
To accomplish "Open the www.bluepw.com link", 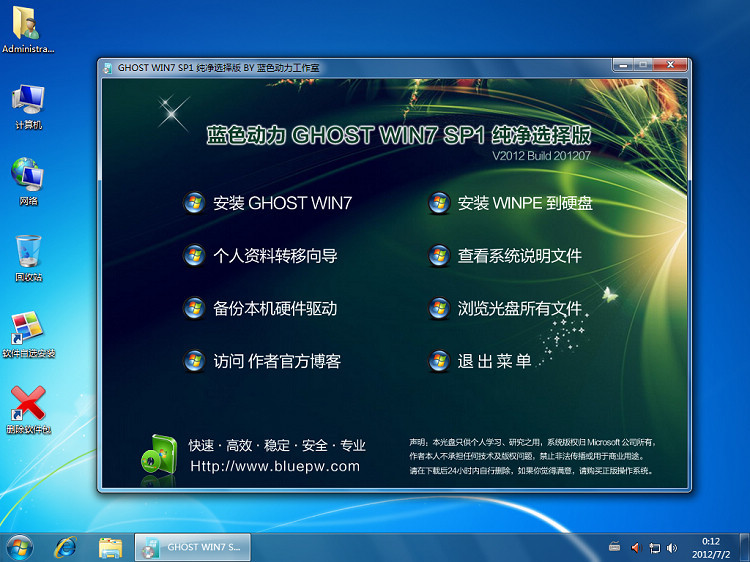I will pyautogui.click(x=274, y=466).
